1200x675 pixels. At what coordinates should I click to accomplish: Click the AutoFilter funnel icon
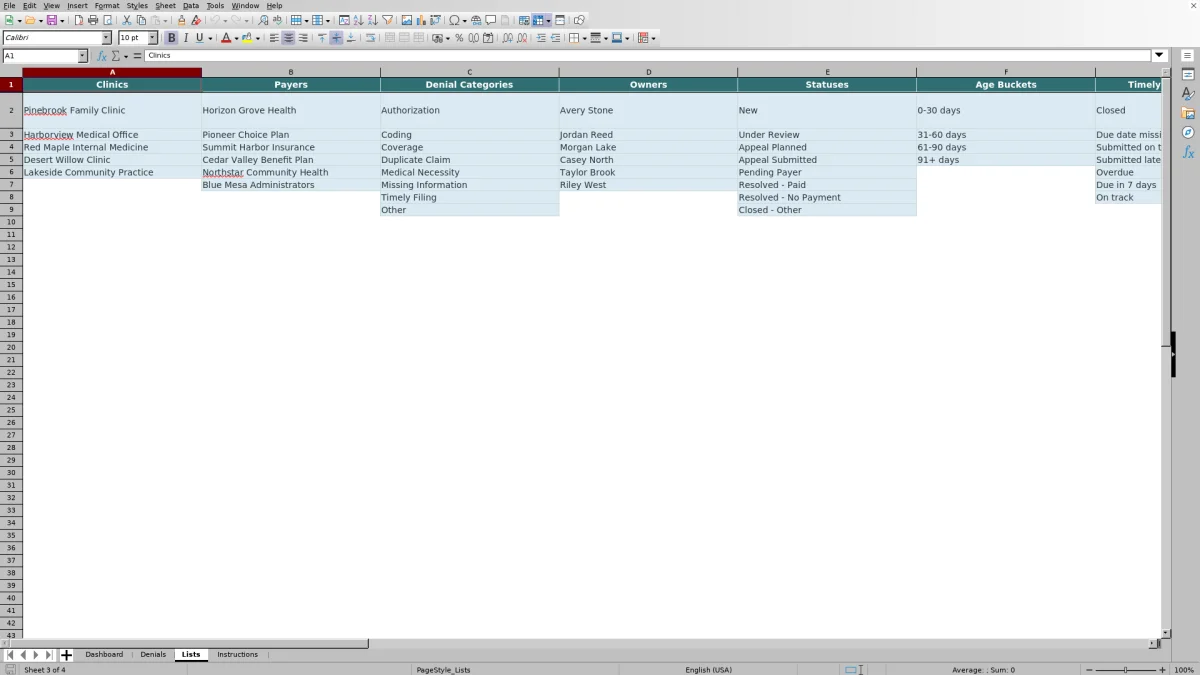[x=388, y=20]
